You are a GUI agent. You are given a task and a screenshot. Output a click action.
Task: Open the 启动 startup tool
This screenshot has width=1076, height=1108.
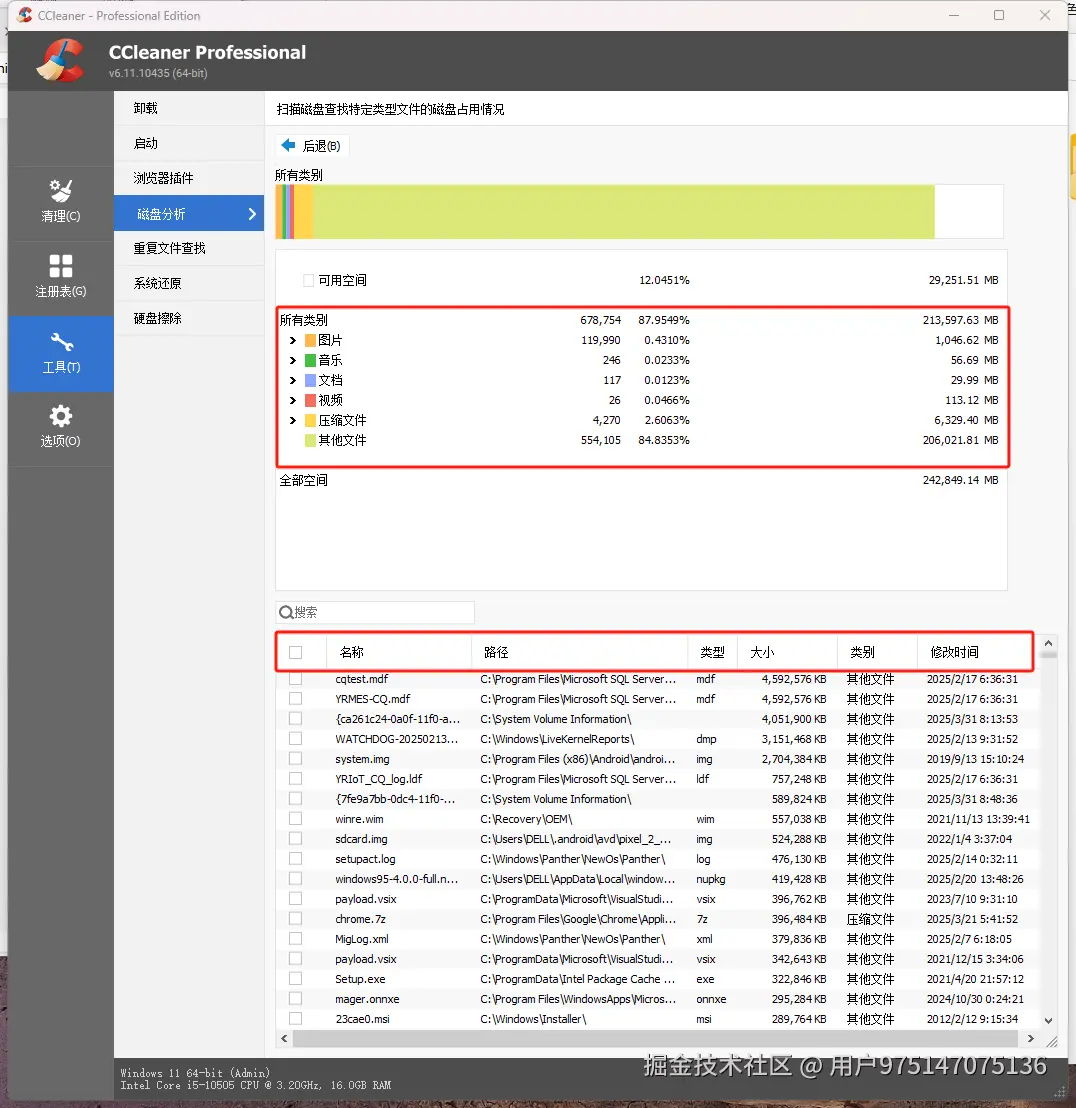coord(189,143)
